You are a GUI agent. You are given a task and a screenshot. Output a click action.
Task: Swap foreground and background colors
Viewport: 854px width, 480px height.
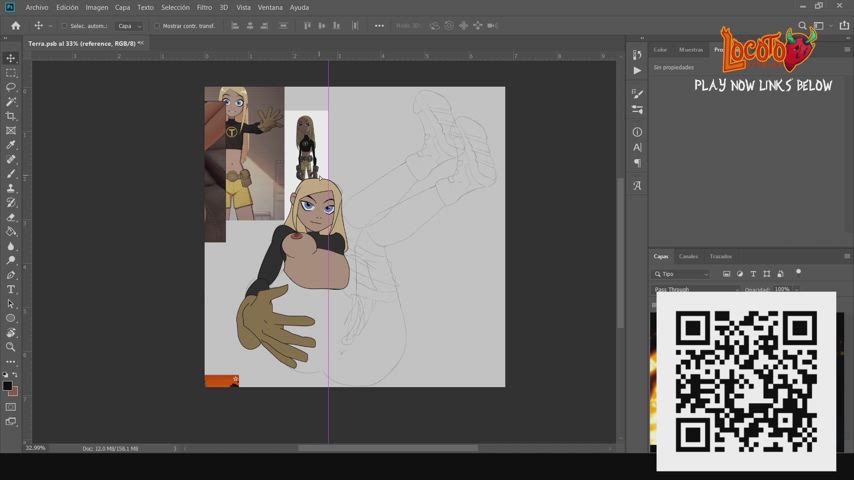15,375
